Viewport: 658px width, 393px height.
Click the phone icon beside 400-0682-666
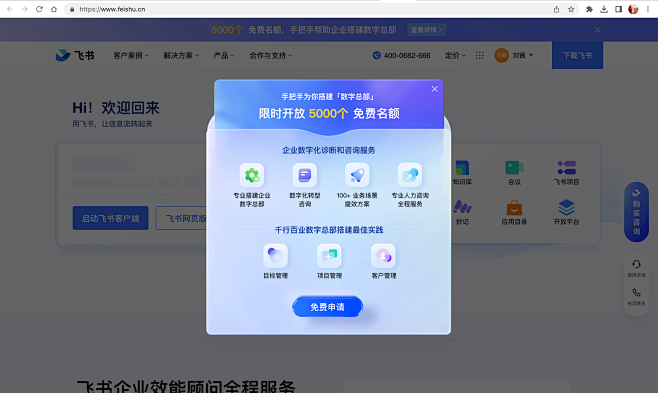point(376,55)
